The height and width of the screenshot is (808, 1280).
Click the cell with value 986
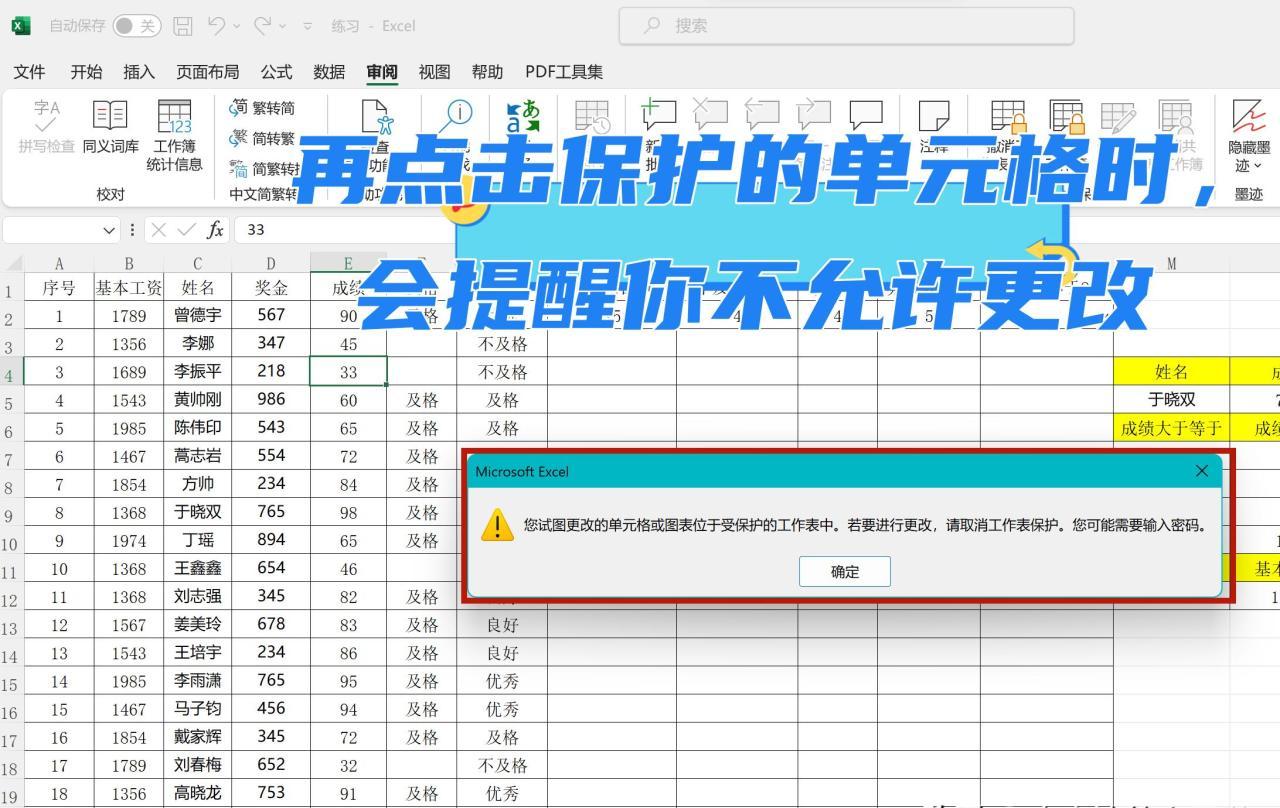click(271, 399)
